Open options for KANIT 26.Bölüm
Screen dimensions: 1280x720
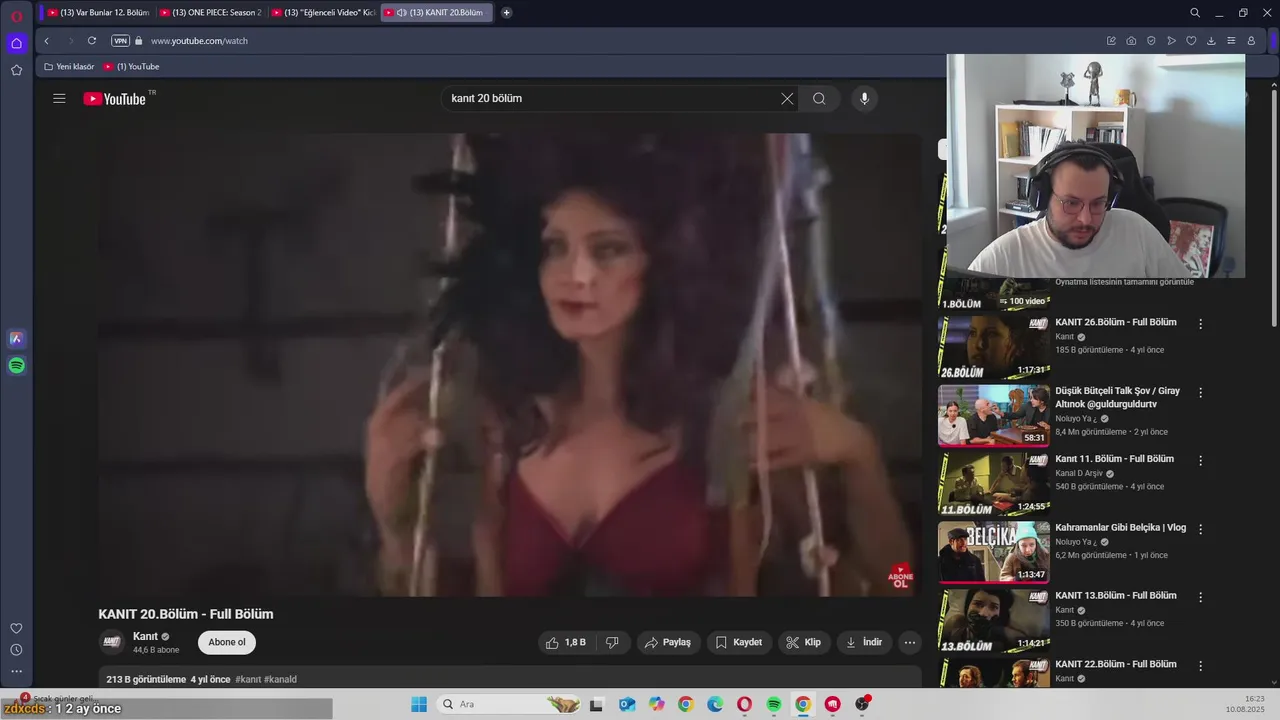[x=1201, y=324]
